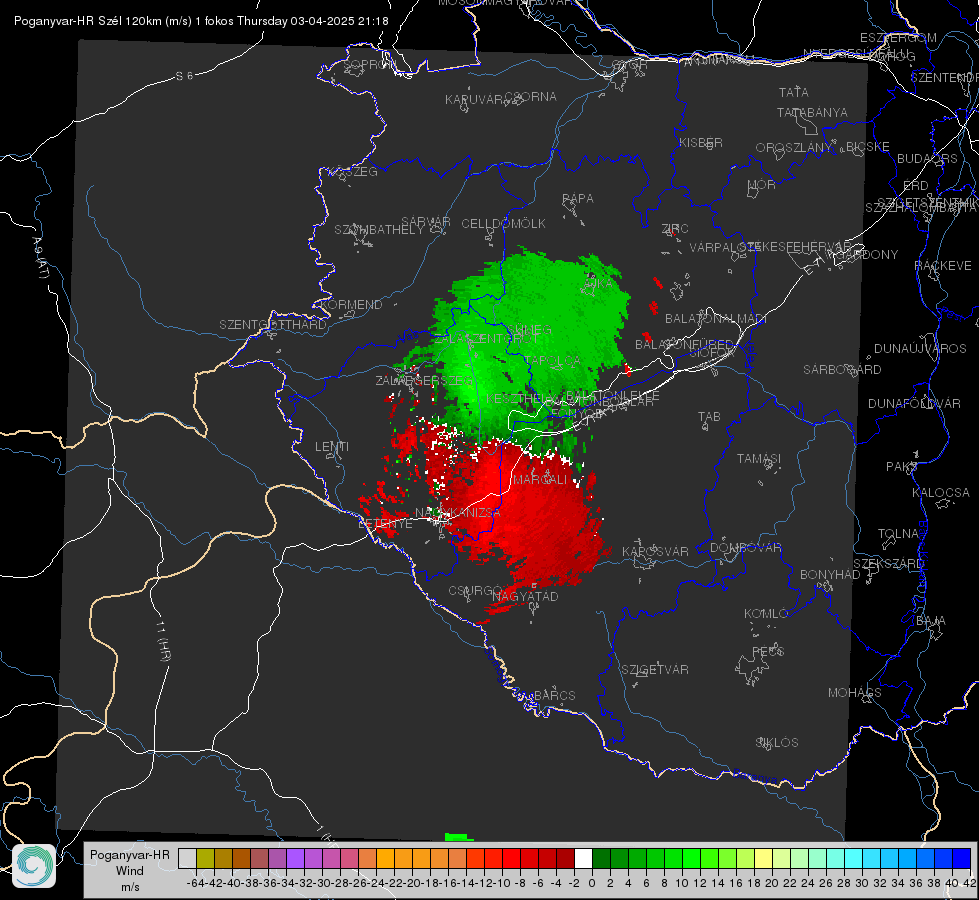Screen dimensions: 979x900
Task: Select the TATA town label
Action: (794, 92)
